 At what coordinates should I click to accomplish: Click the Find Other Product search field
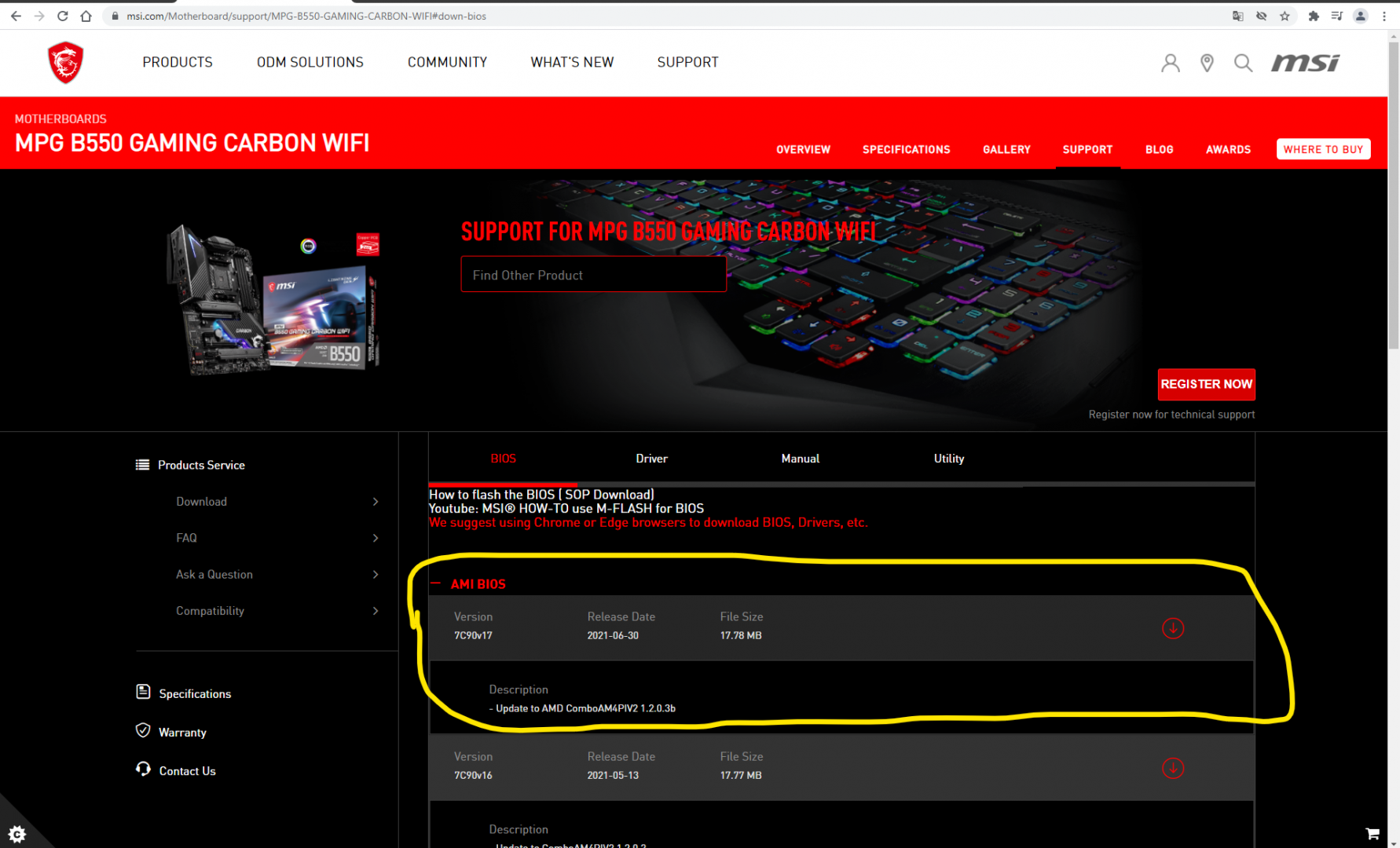click(x=593, y=275)
